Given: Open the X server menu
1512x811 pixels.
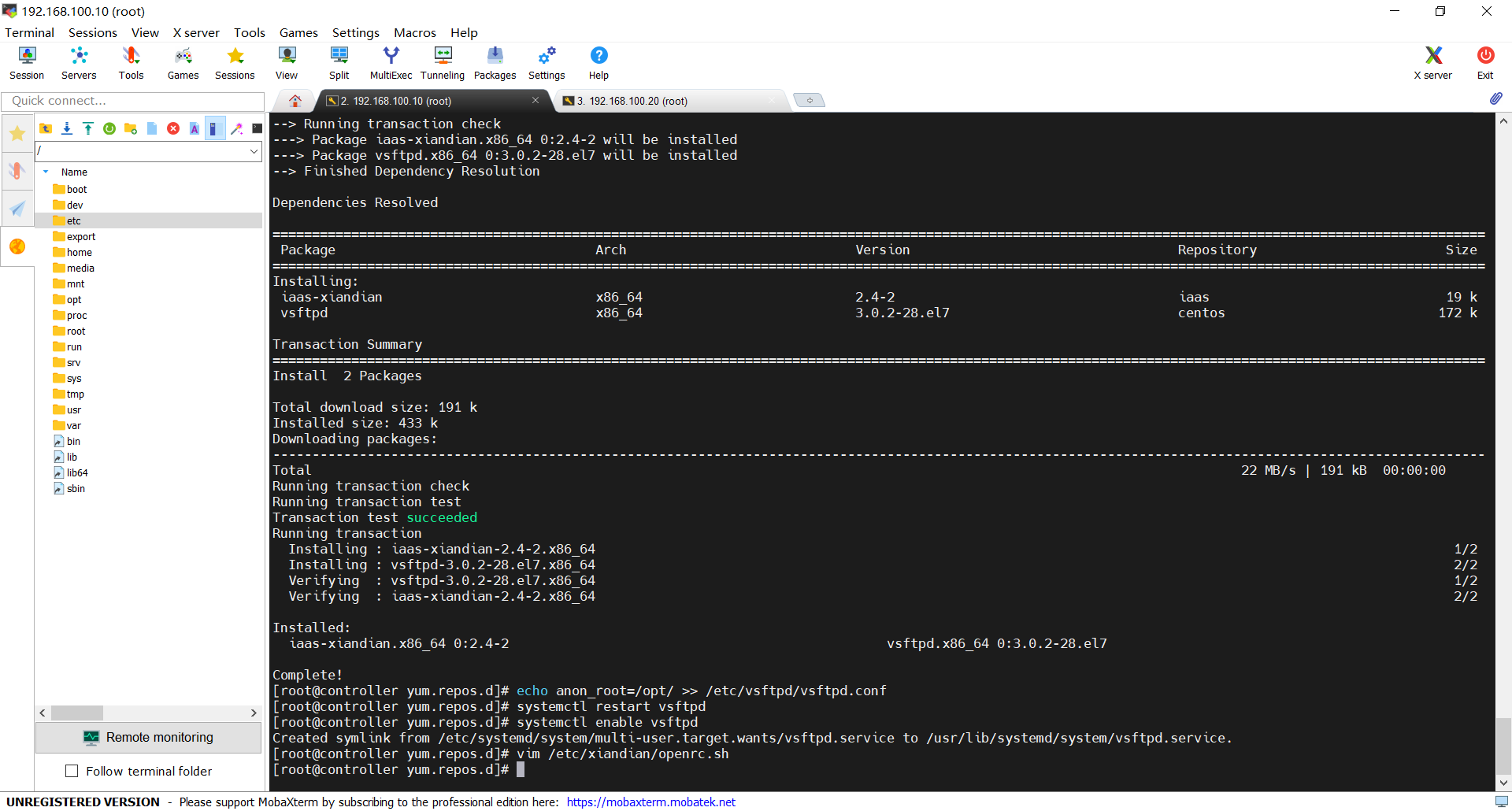Looking at the screenshot, I should tap(196, 32).
